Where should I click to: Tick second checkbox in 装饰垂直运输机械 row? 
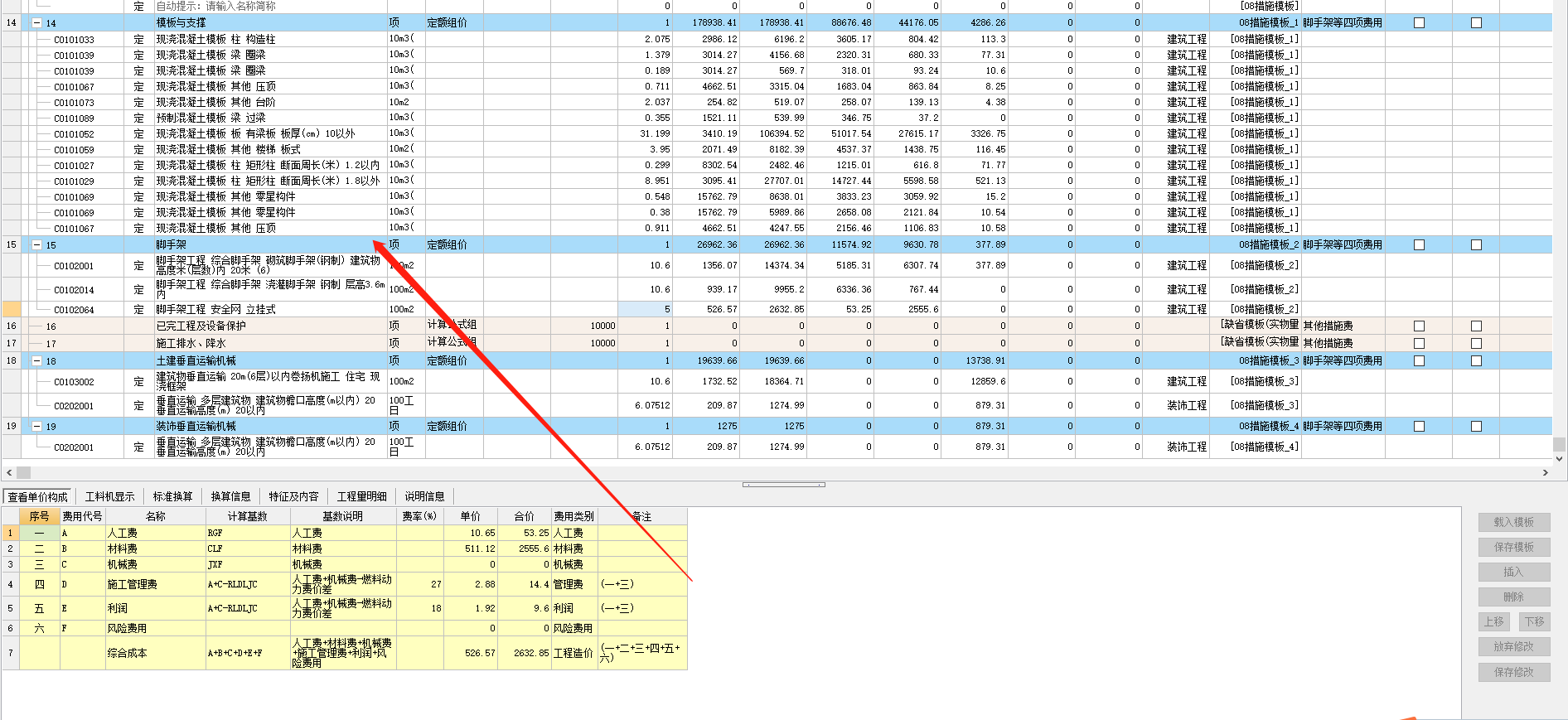pos(1476,427)
